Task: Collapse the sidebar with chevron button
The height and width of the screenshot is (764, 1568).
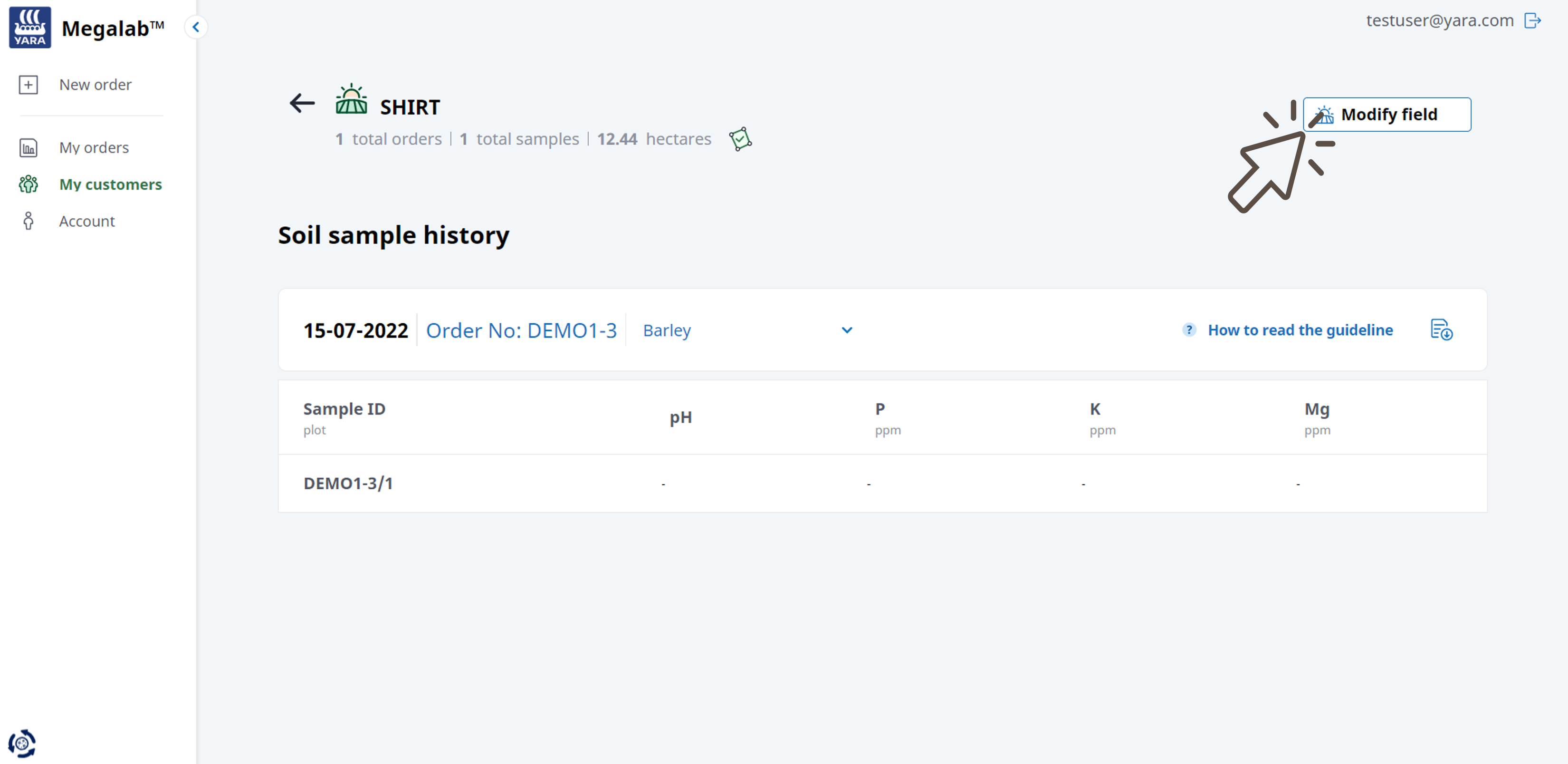Action: point(196,27)
